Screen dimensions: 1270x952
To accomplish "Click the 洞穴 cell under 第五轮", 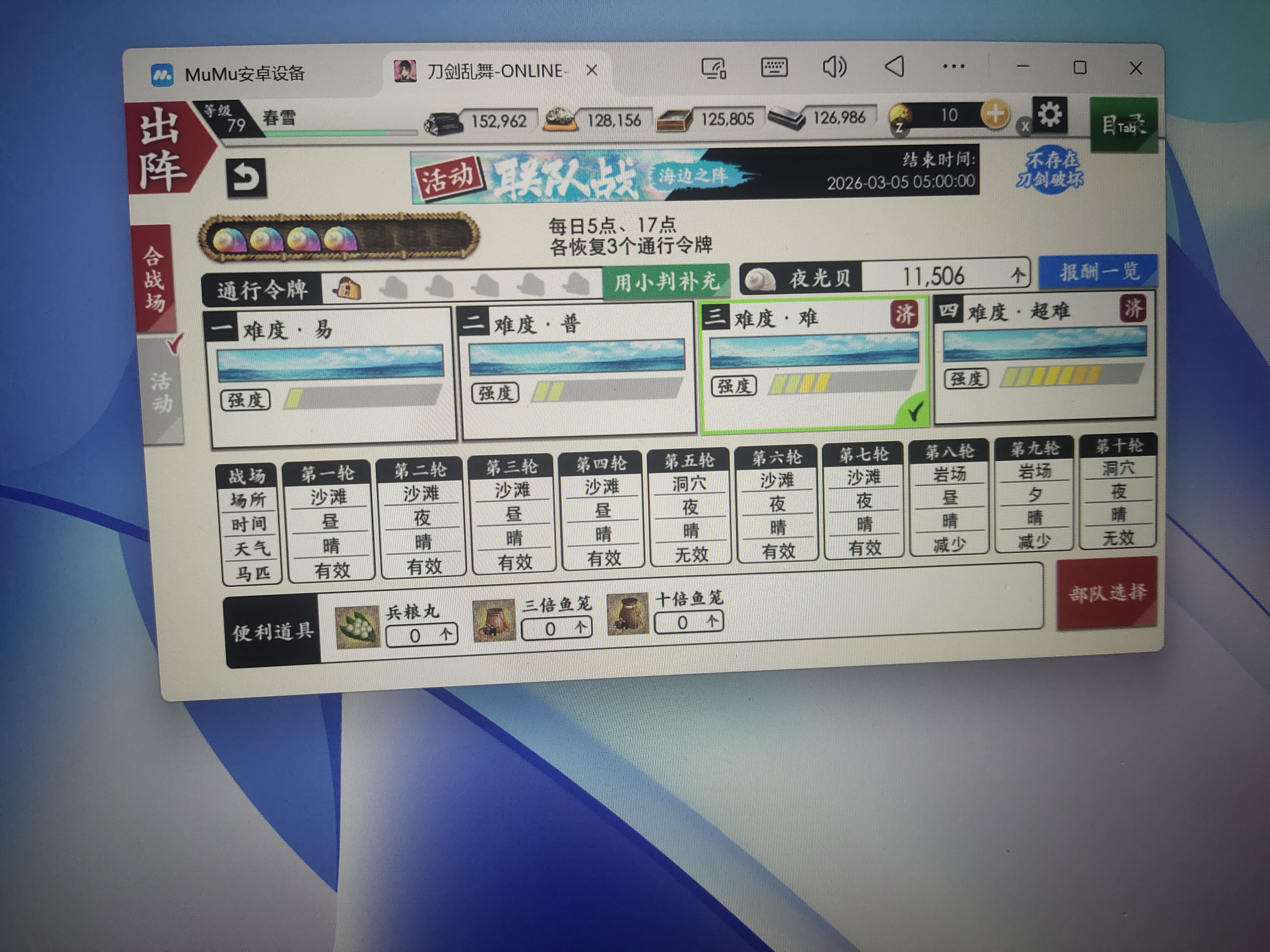I will 690,484.
